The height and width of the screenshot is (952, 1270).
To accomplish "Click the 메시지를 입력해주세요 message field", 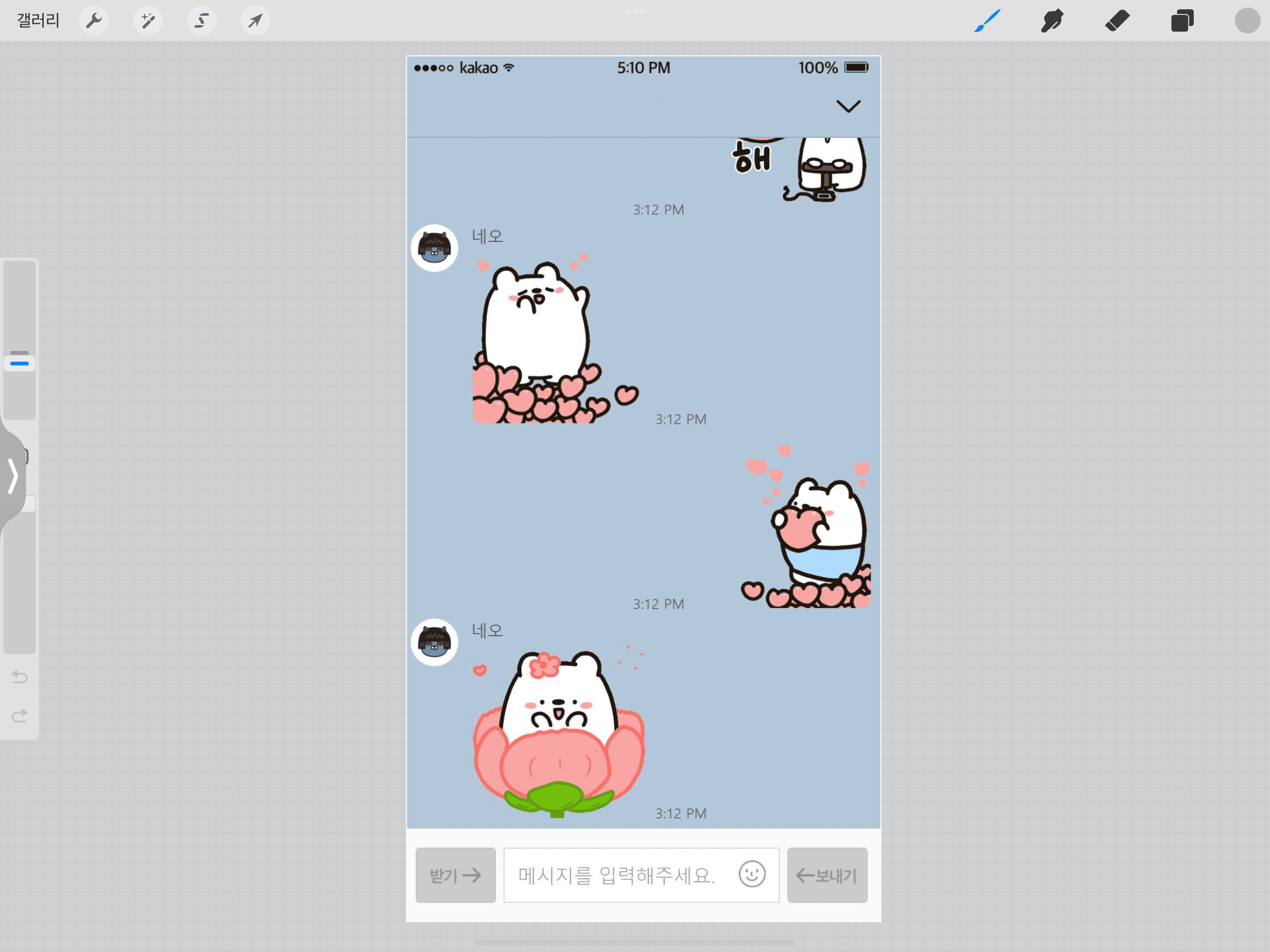I will coord(616,875).
